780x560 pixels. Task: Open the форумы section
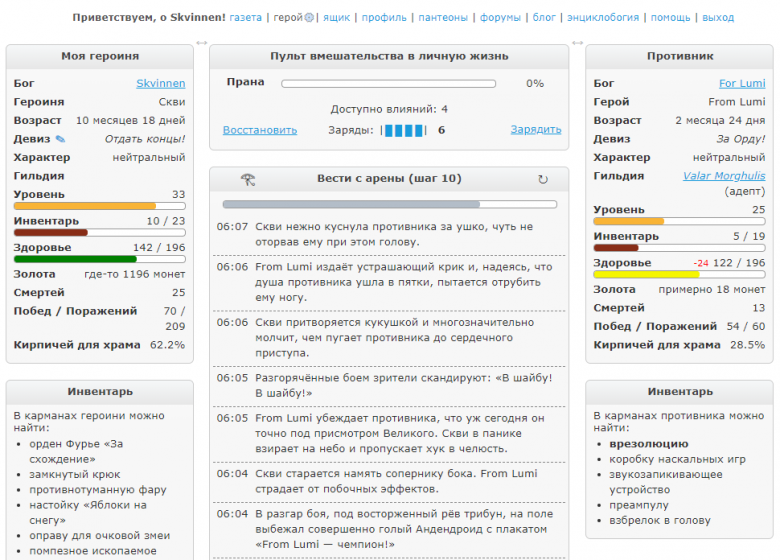500,18
